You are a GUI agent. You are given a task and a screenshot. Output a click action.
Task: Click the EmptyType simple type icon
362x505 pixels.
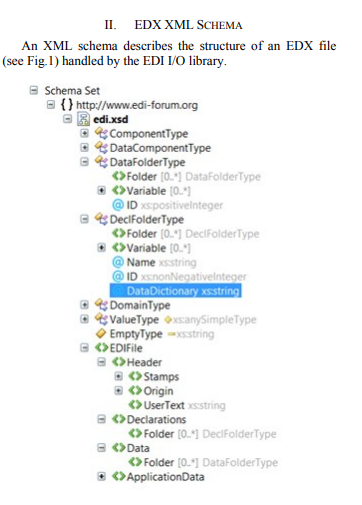(x=101, y=333)
